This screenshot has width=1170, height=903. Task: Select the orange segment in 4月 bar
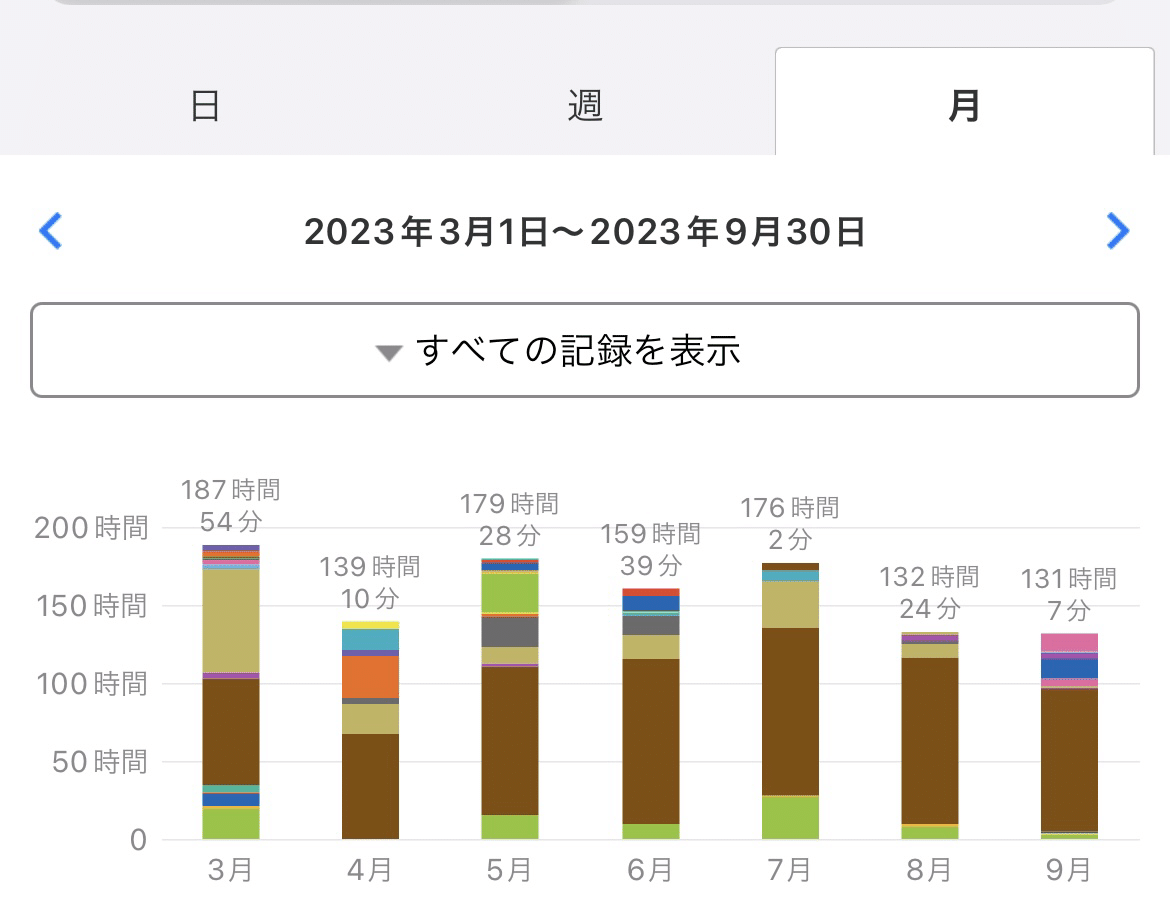[x=370, y=677]
